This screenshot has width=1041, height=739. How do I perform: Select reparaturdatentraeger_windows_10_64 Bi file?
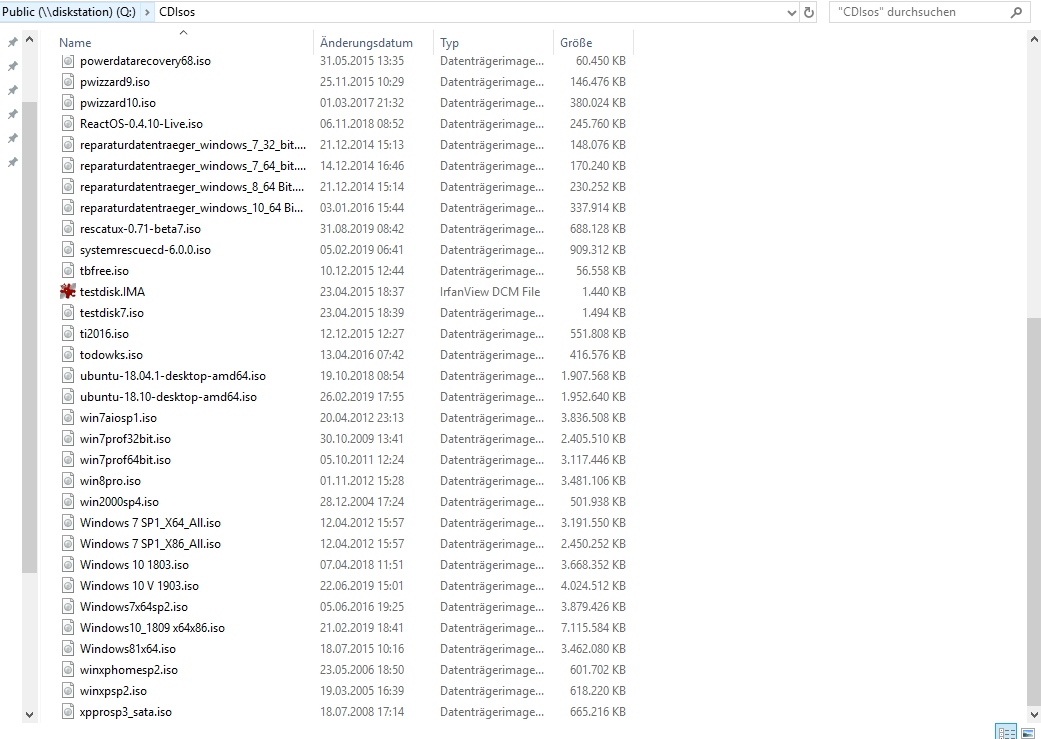(x=191, y=208)
